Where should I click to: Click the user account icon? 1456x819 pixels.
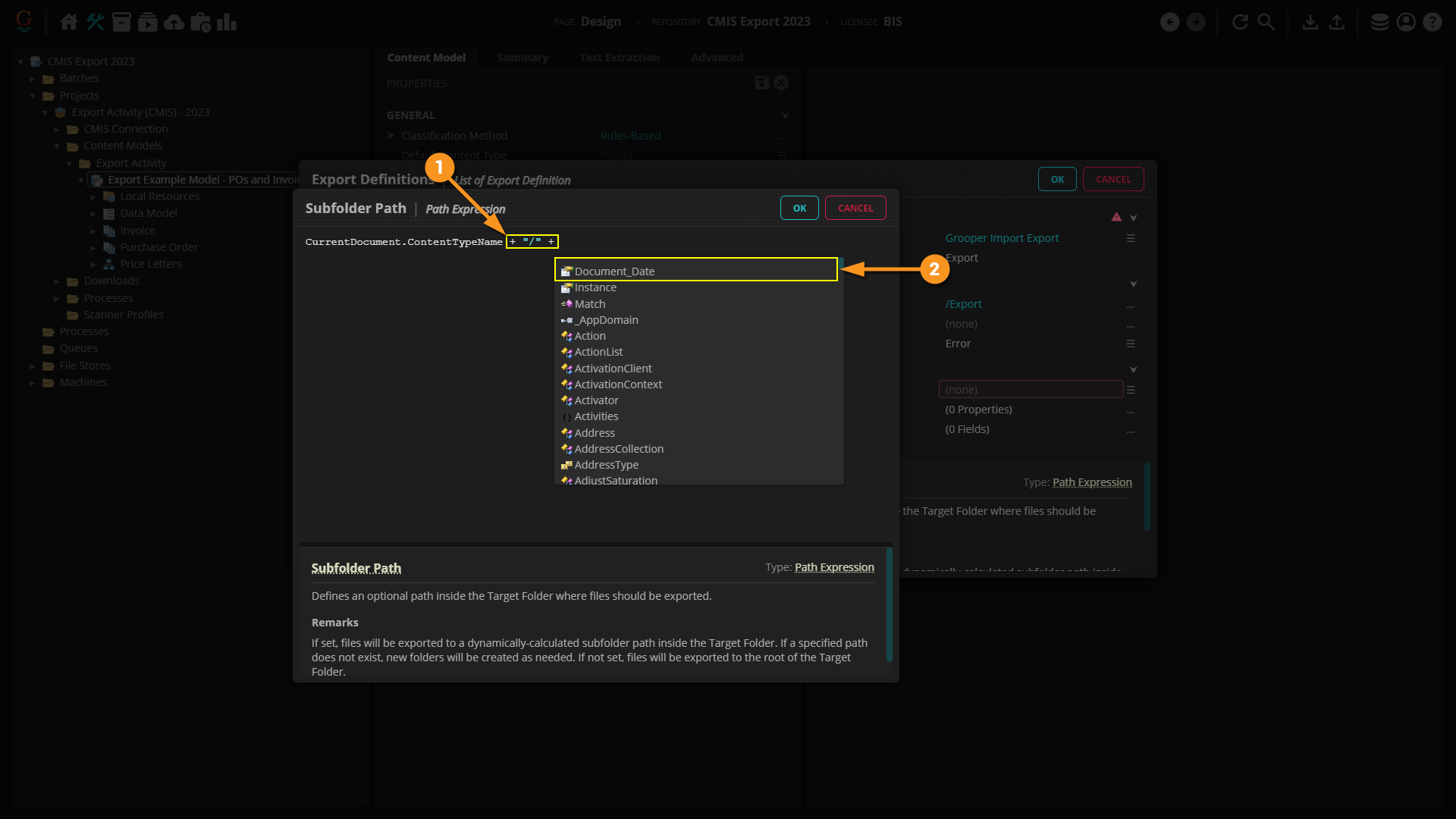pos(1406,22)
